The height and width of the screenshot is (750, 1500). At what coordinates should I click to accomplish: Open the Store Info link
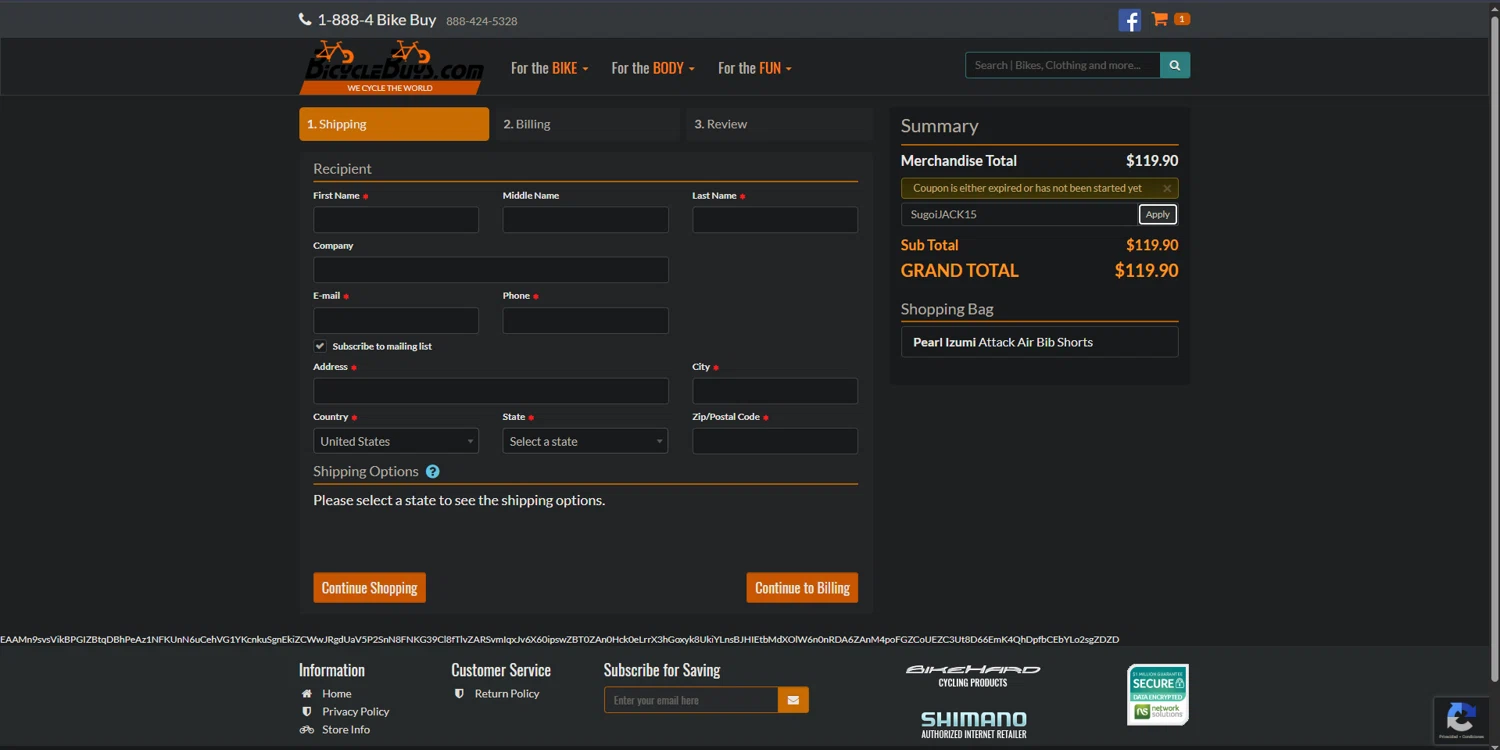[346, 730]
